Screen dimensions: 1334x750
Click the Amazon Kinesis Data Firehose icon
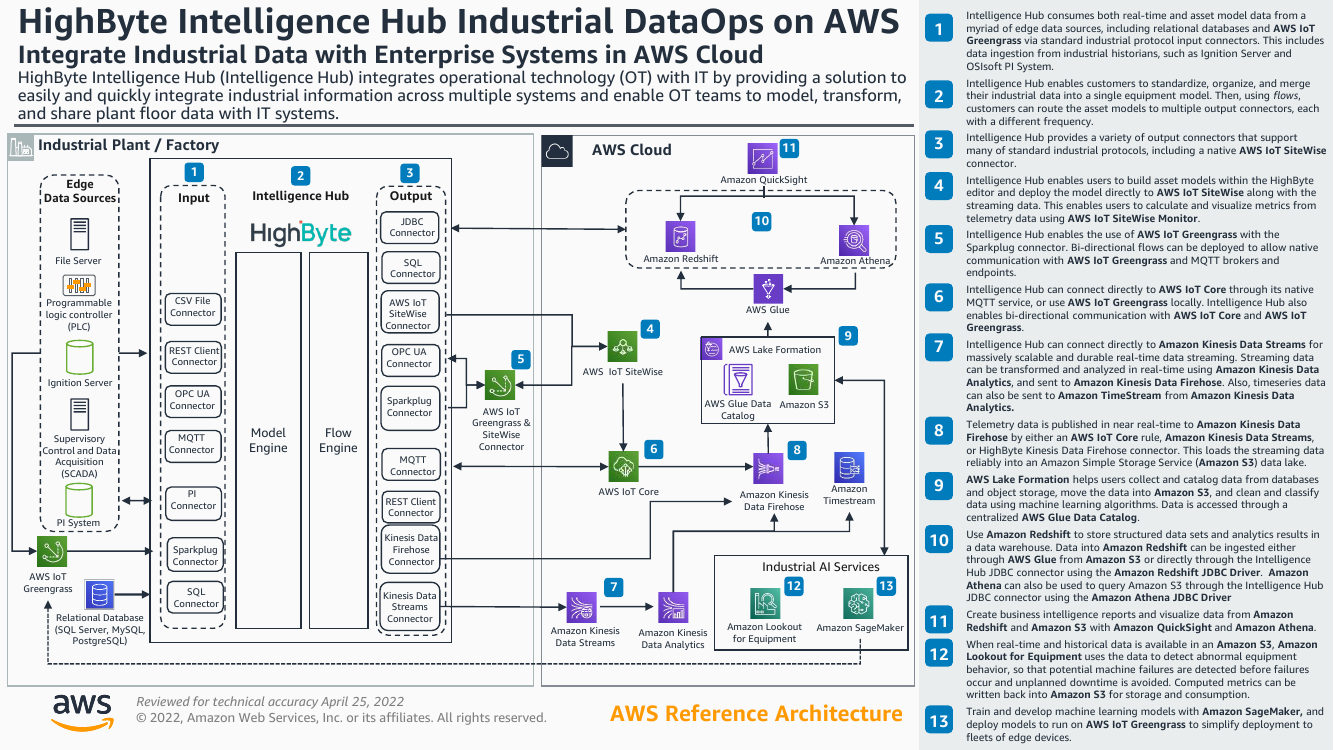[768, 469]
